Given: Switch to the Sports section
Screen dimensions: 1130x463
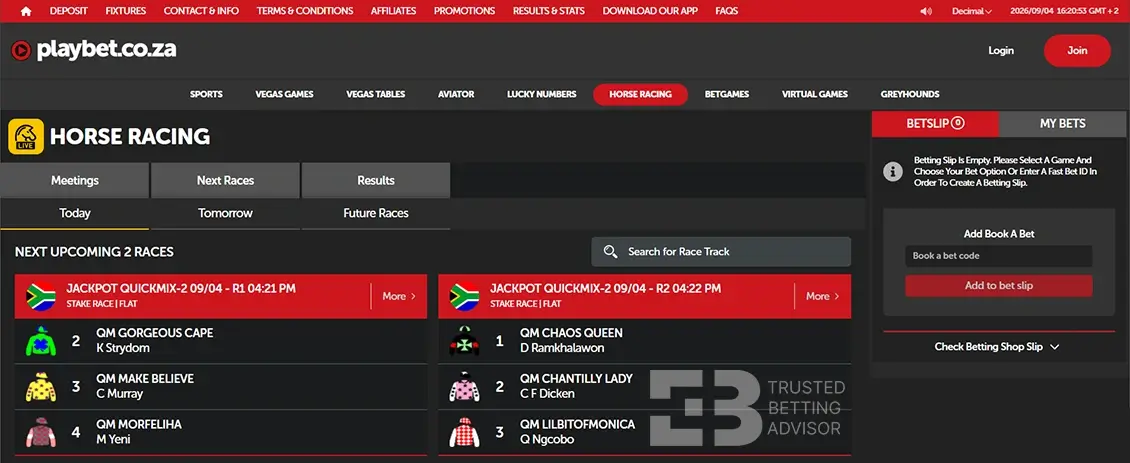Looking at the screenshot, I should (x=206, y=94).
